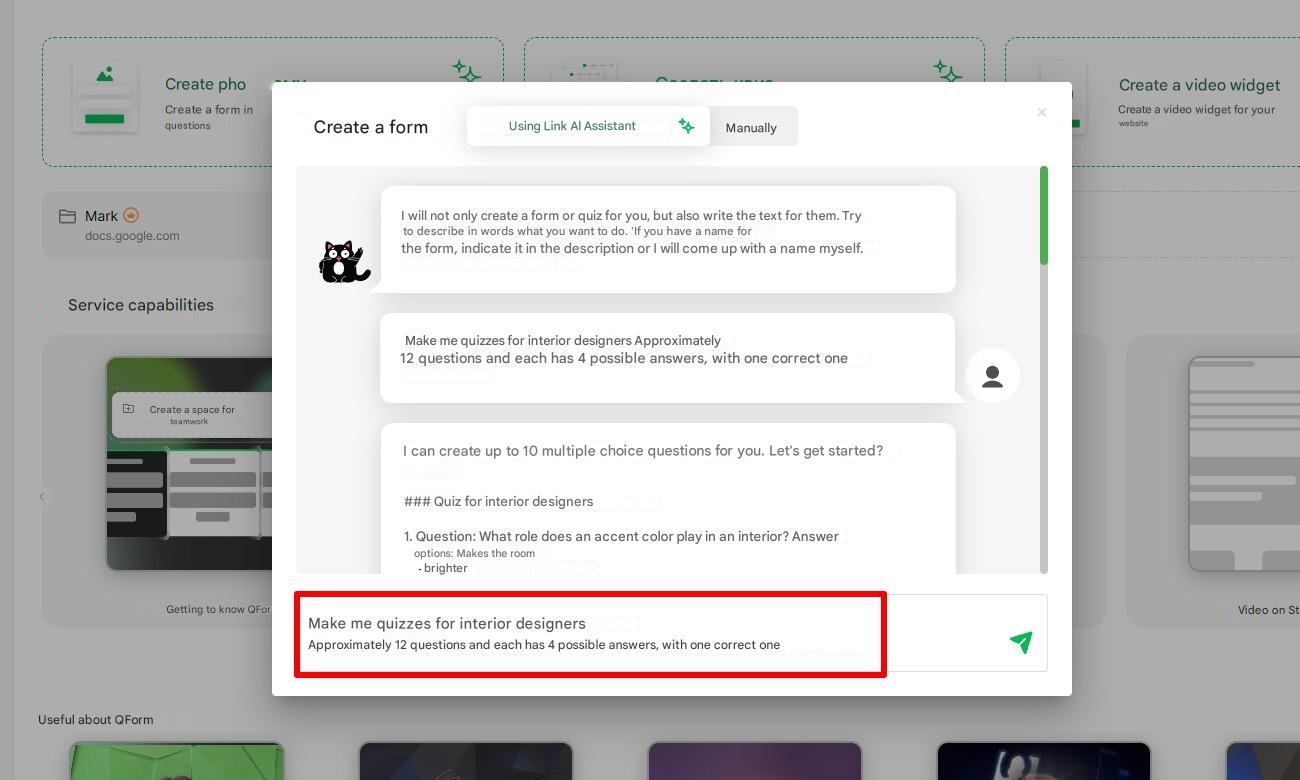The width and height of the screenshot is (1300, 780).
Task: Open the first green Useful about QForm thumbnail
Action: (x=177, y=761)
